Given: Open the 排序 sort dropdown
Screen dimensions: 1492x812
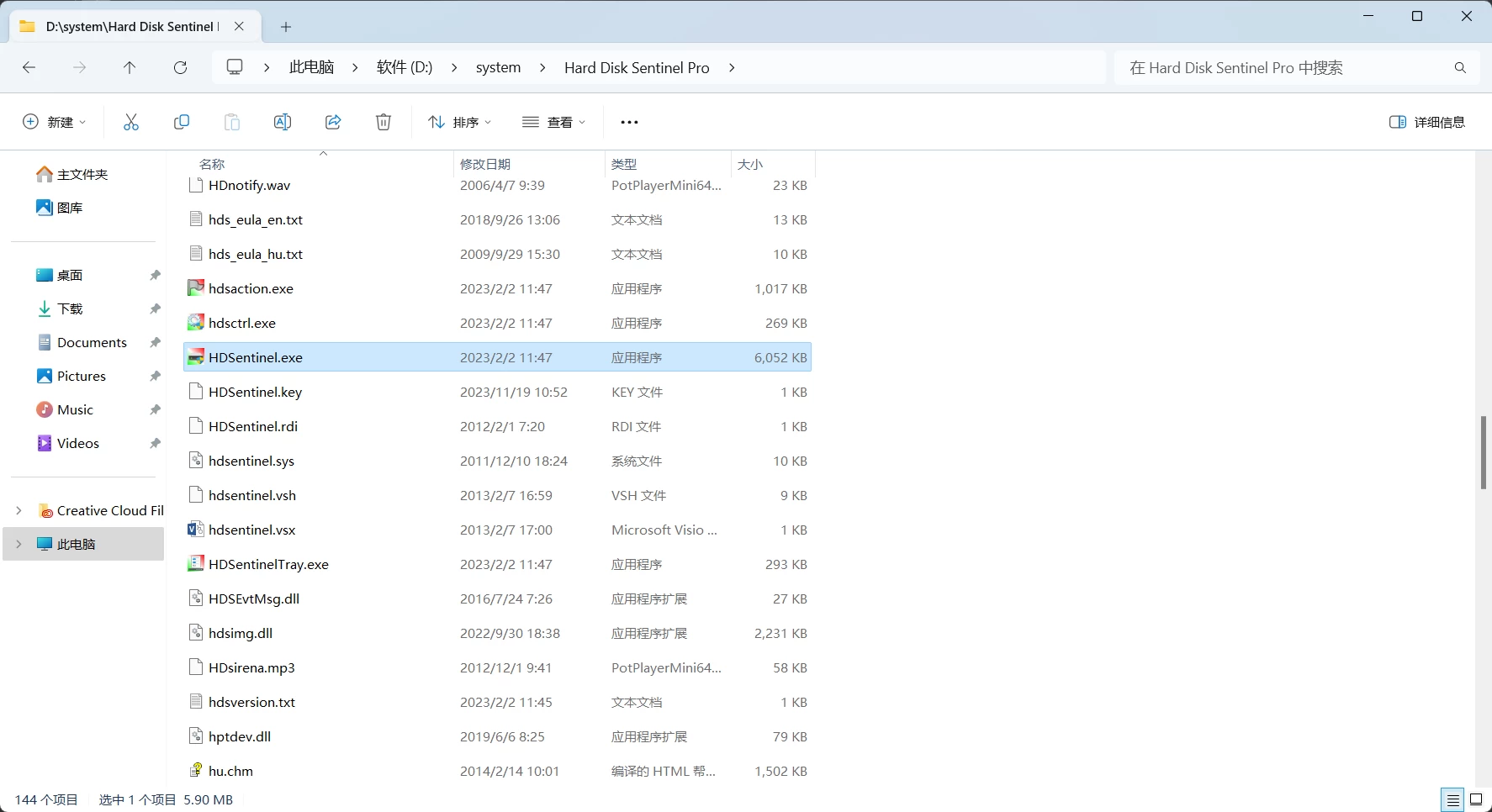Looking at the screenshot, I should (460, 122).
